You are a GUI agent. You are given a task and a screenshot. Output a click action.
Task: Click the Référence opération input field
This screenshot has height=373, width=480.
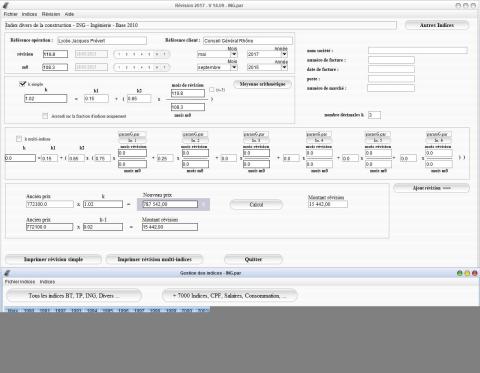pos(102,41)
